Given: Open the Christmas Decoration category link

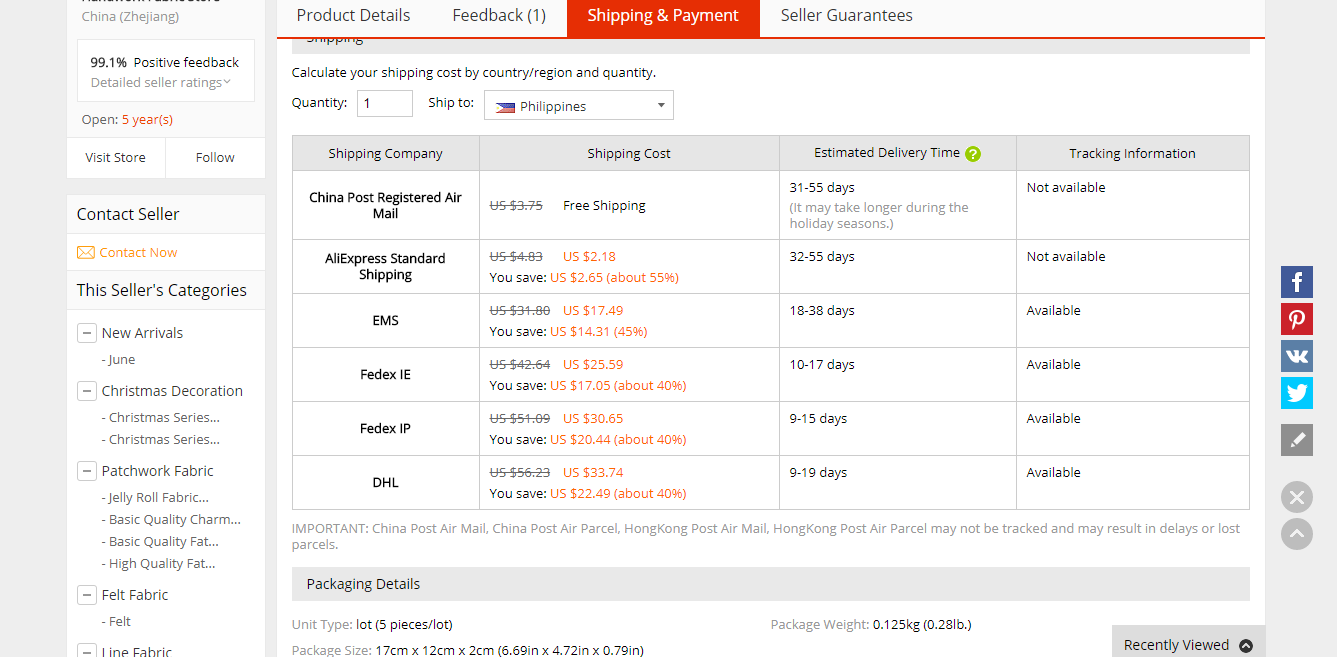Looking at the screenshot, I should point(172,391).
